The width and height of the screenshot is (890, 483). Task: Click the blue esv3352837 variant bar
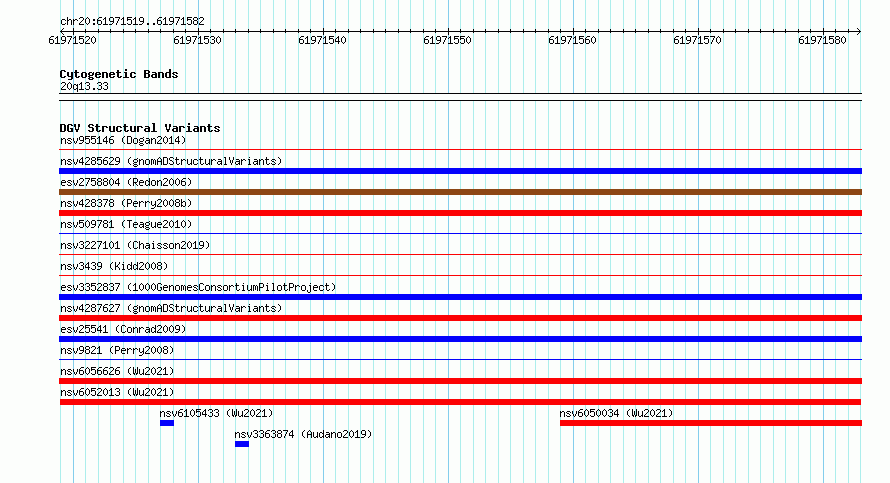pyautogui.click(x=460, y=297)
